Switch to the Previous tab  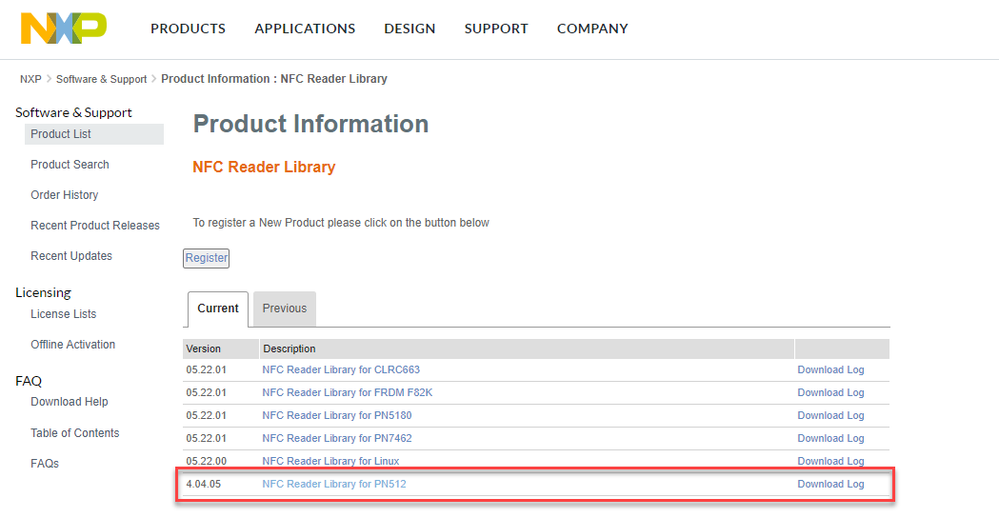pos(284,309)
